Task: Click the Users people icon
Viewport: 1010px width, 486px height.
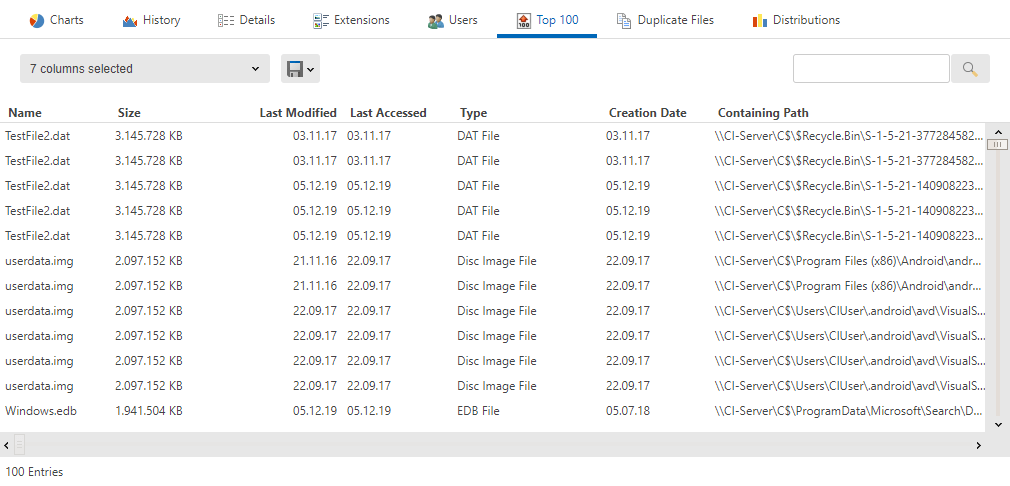Action: pyautogui.click(x=436, y=20)
